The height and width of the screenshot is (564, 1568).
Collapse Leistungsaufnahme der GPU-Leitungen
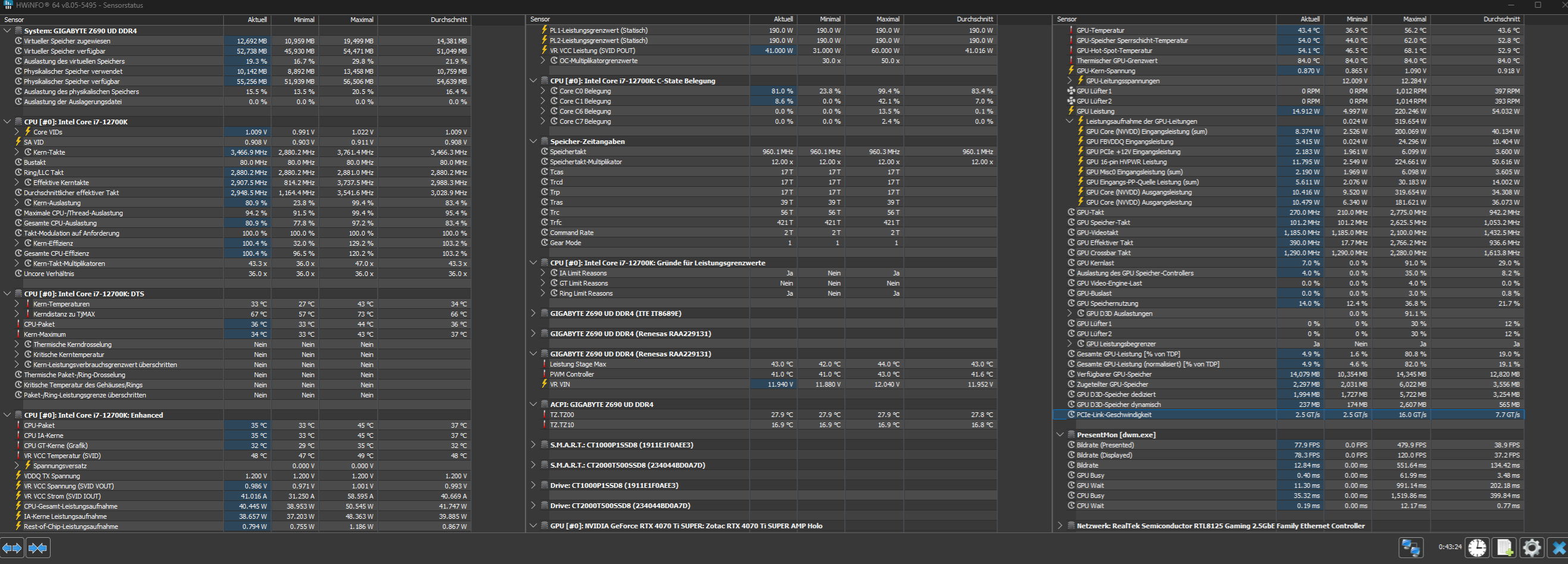coord(1069,121)
